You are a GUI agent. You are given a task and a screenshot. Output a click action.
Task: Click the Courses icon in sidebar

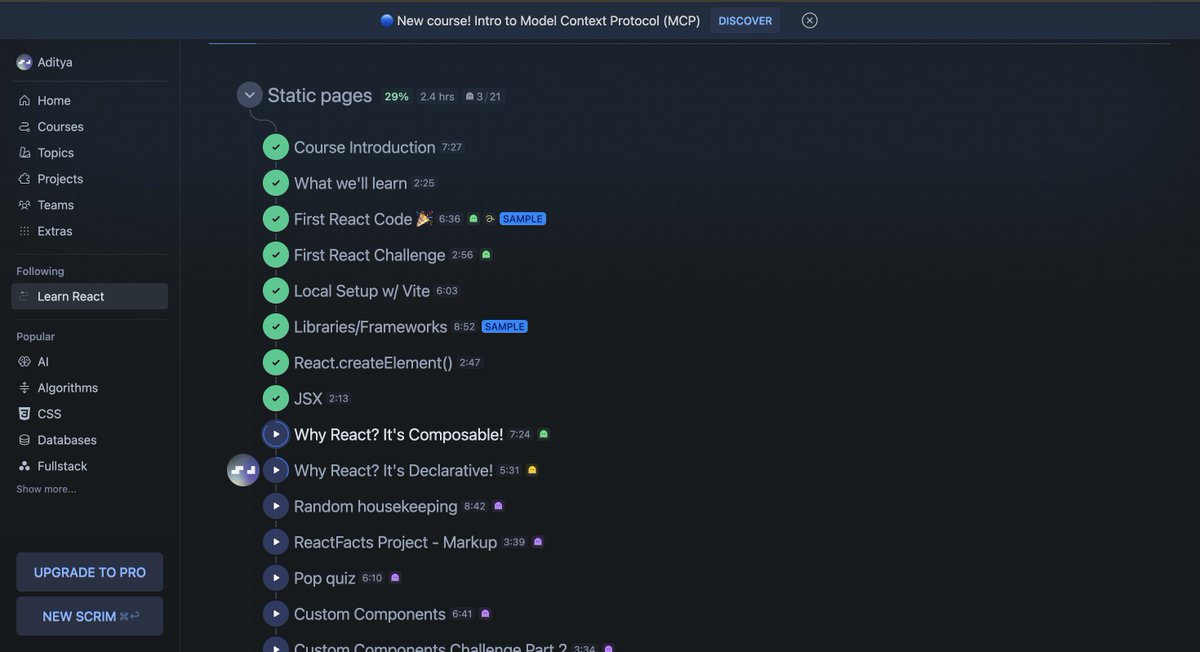coord(25,127)
